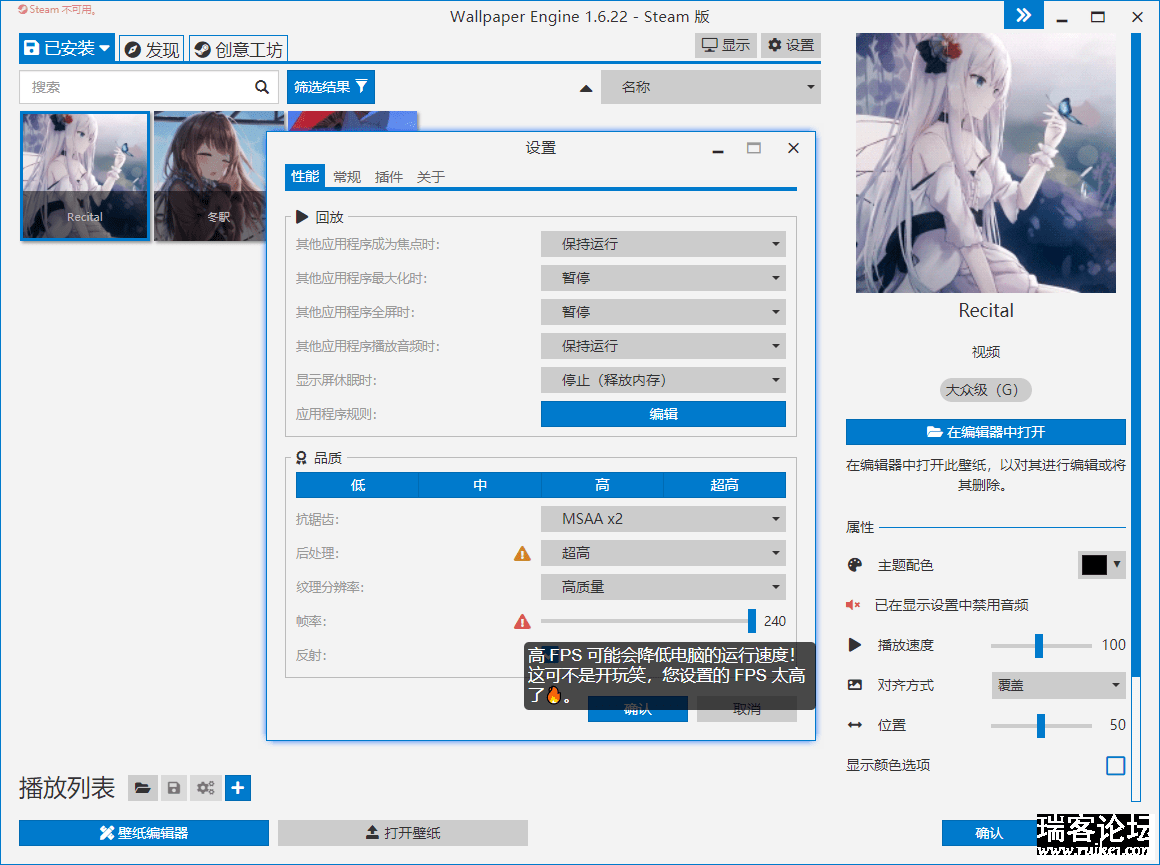Viewport: 1160px width, 865px height.
Task: Maximize the 设置 dialog window
Action: point(753,148)
